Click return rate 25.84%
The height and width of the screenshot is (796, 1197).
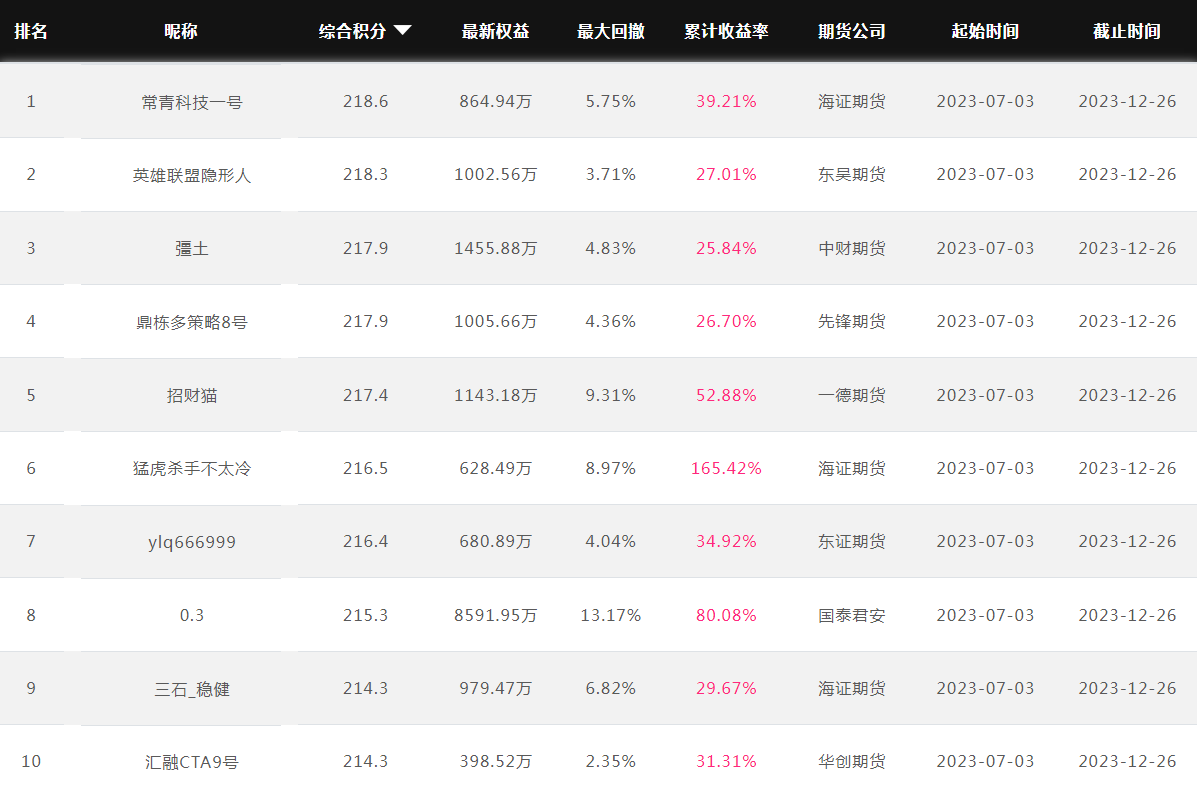click(726, 249)
